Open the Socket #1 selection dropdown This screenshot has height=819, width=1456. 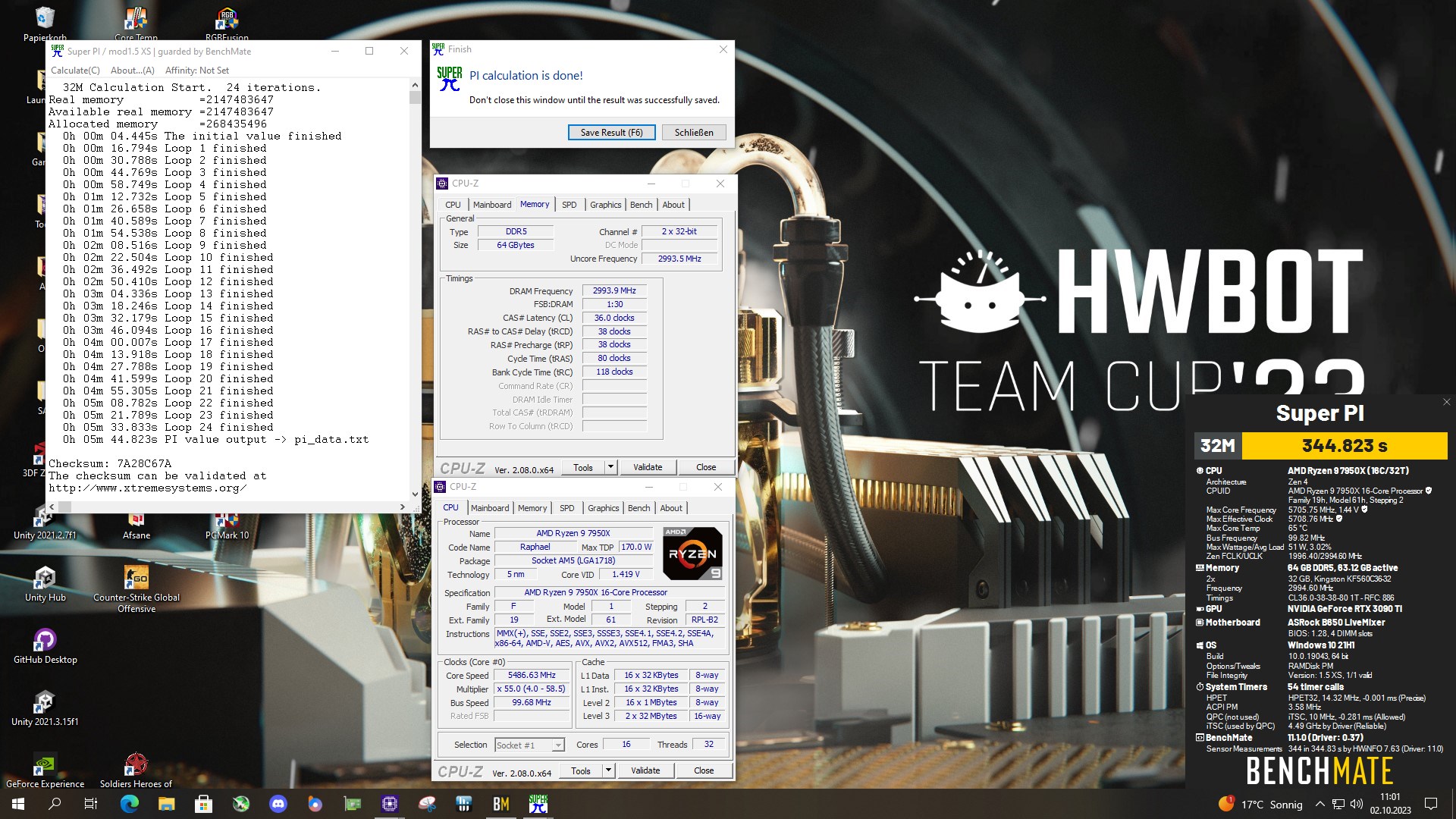click(x=529, y=745)
